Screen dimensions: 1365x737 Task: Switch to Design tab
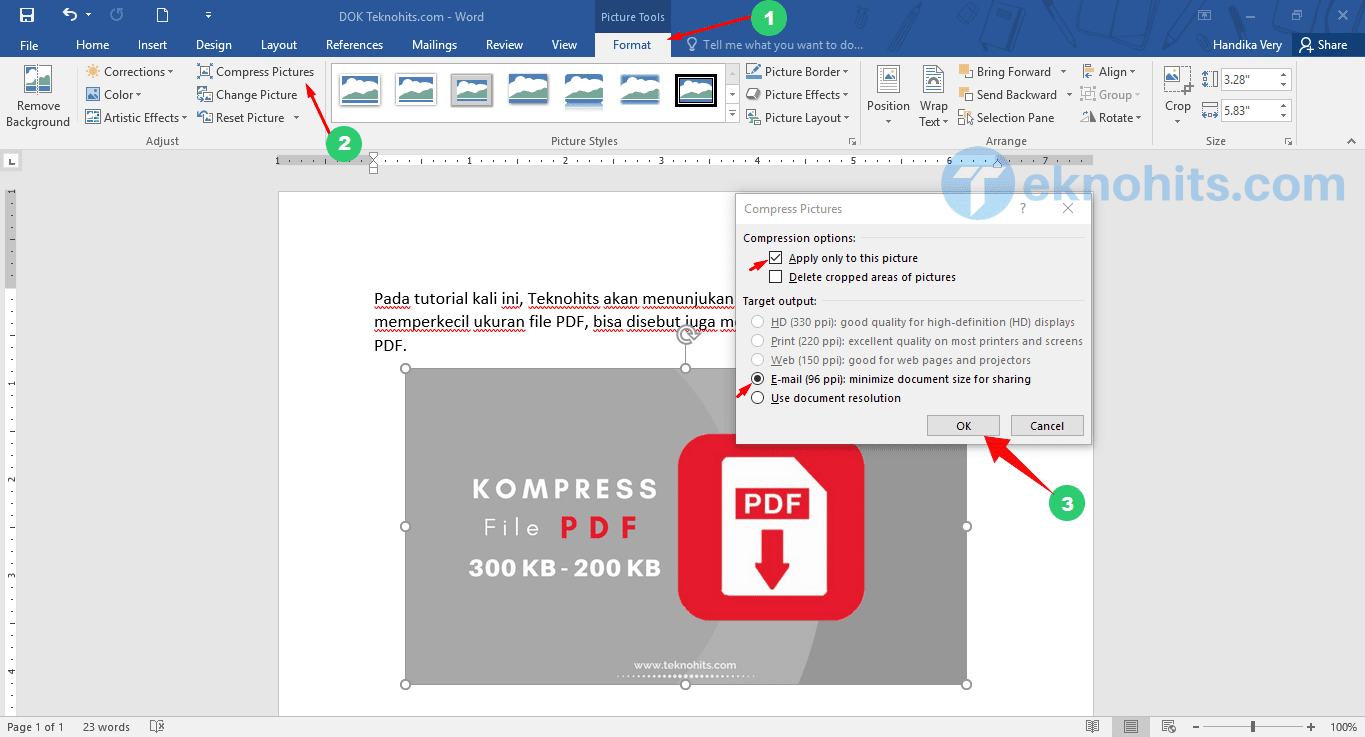(214, 45)
